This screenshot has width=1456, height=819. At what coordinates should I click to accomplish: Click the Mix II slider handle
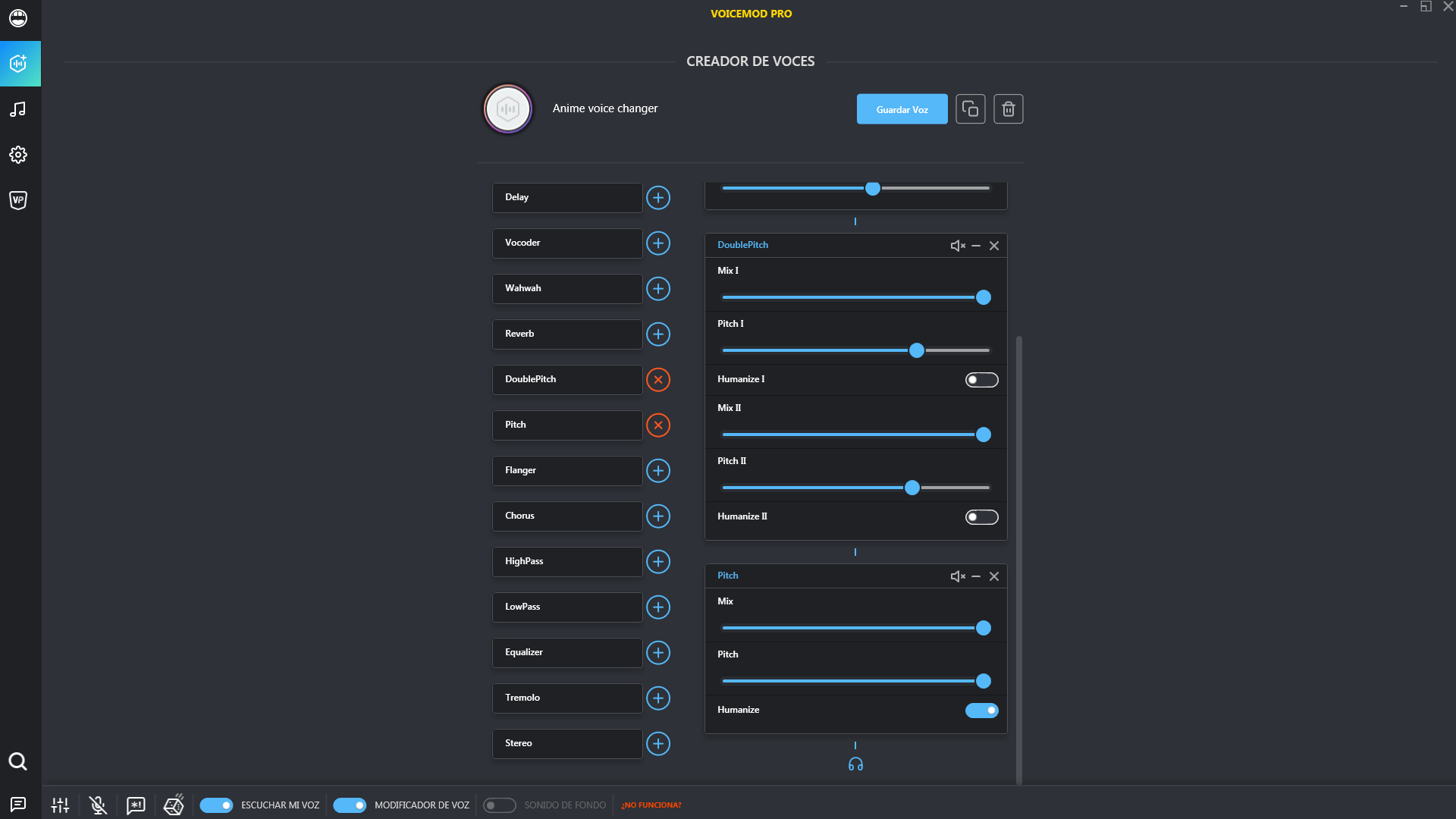[x=984, y=435]
